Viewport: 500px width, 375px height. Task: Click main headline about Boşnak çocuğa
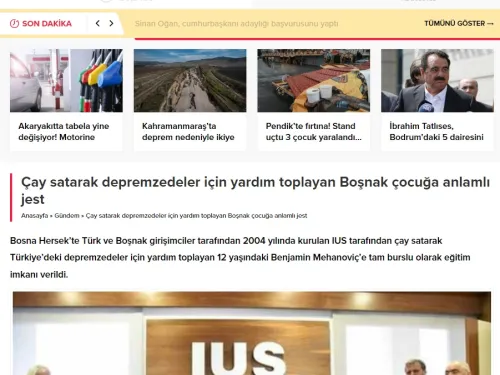(255, 191)
